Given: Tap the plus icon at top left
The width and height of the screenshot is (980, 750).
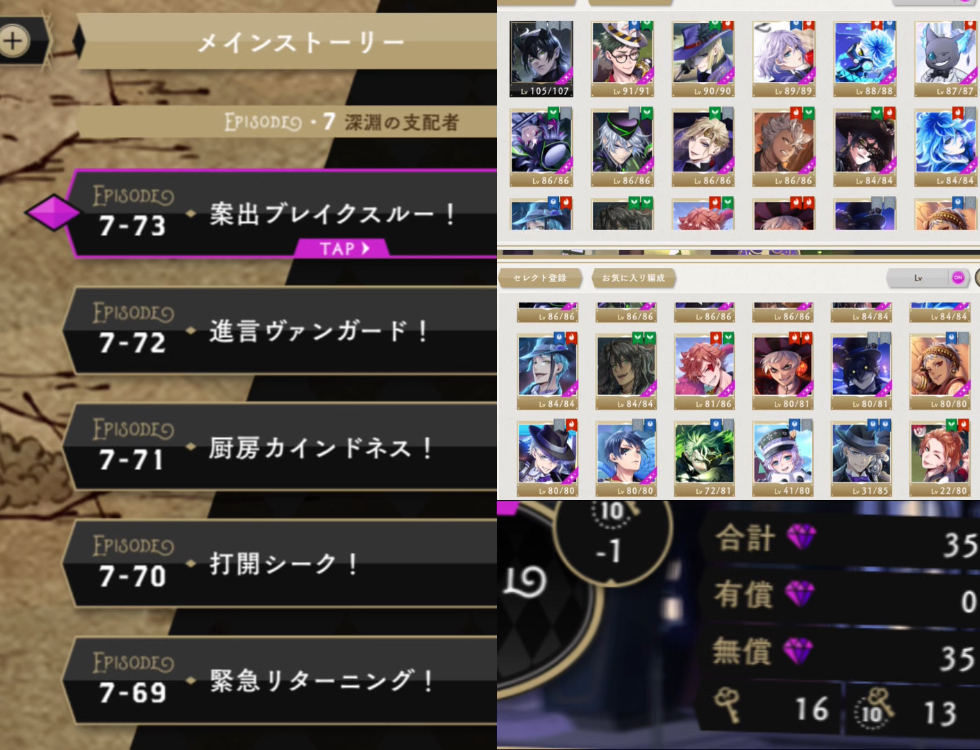Looking at the screenshot, I should 14,41.
